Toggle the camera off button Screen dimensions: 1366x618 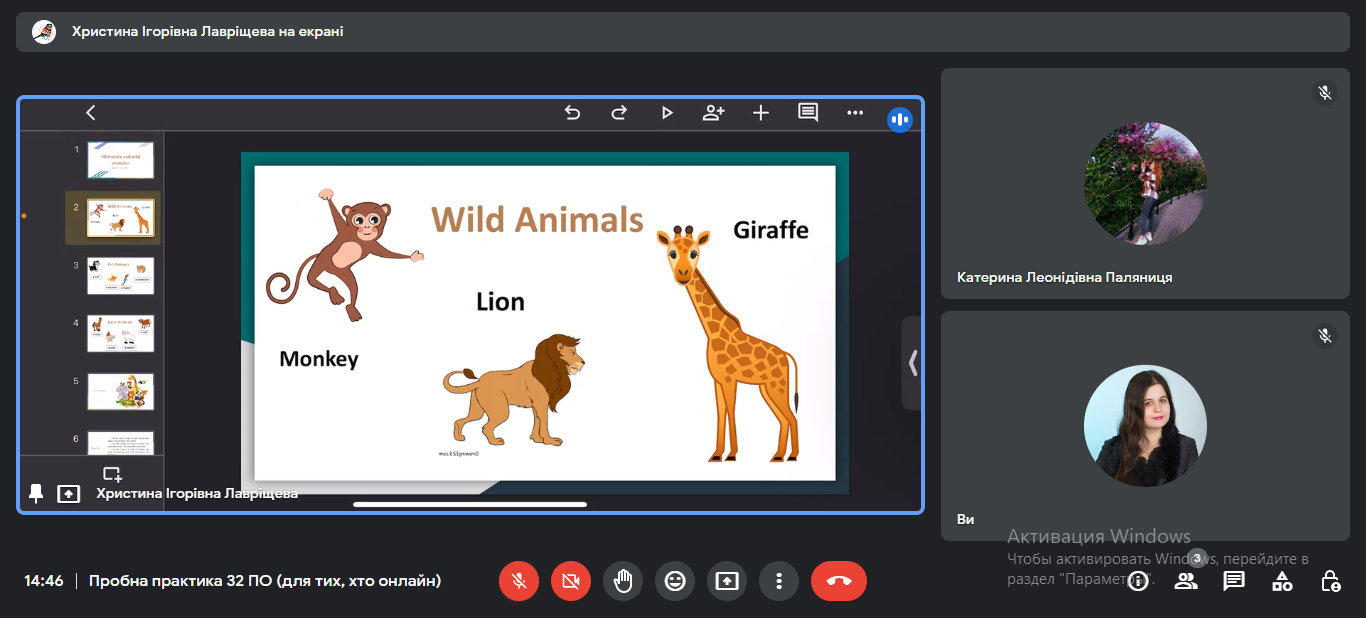[571, 581]
